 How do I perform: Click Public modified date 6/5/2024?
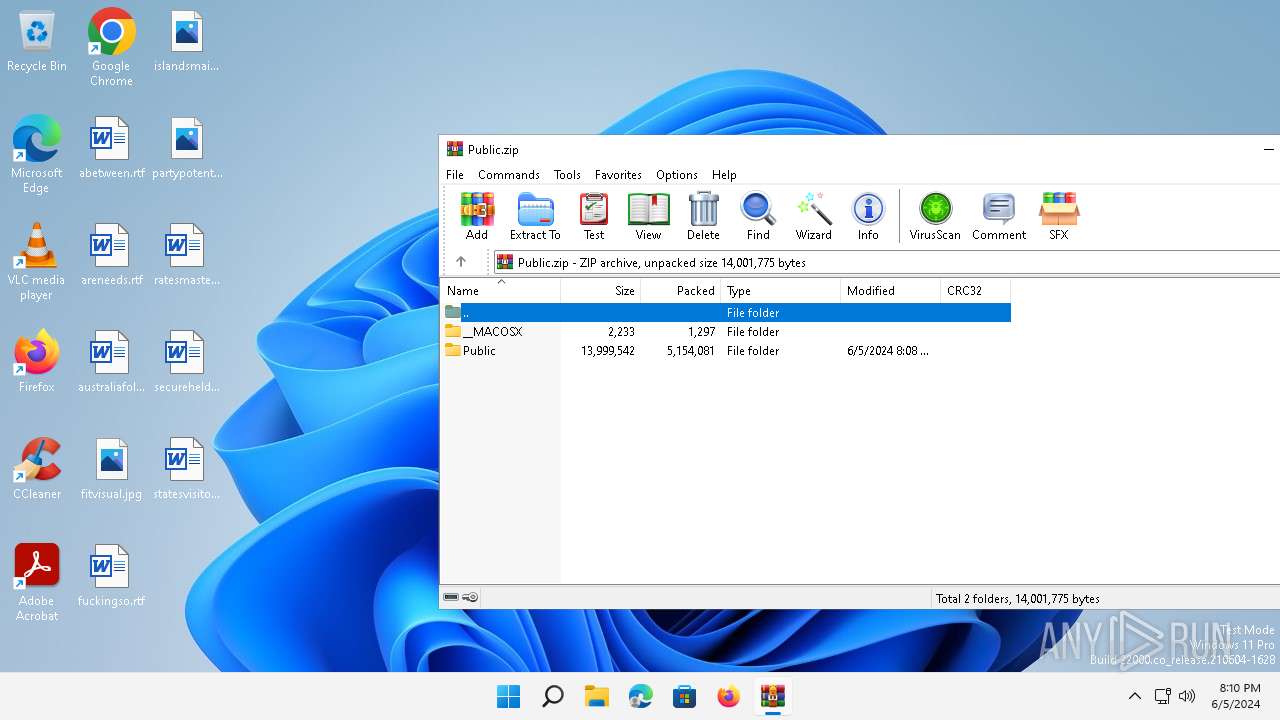887,351
